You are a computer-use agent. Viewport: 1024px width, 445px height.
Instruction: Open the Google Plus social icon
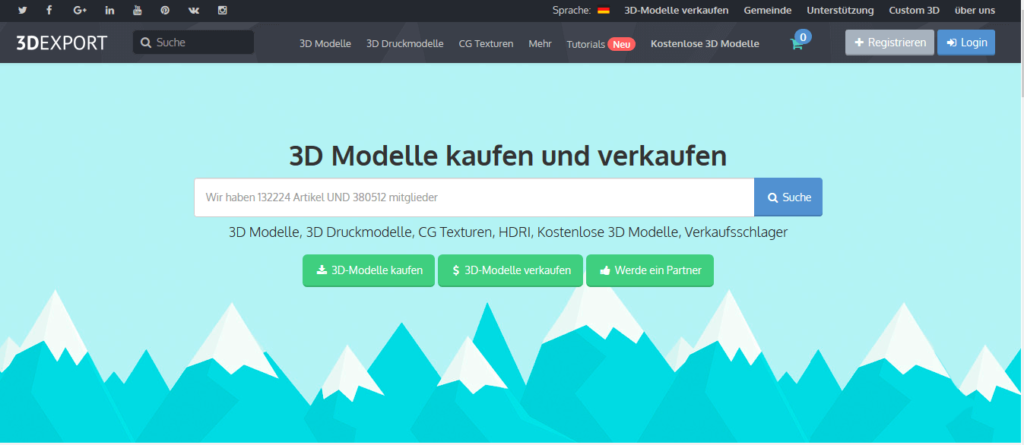click(80, 10)
